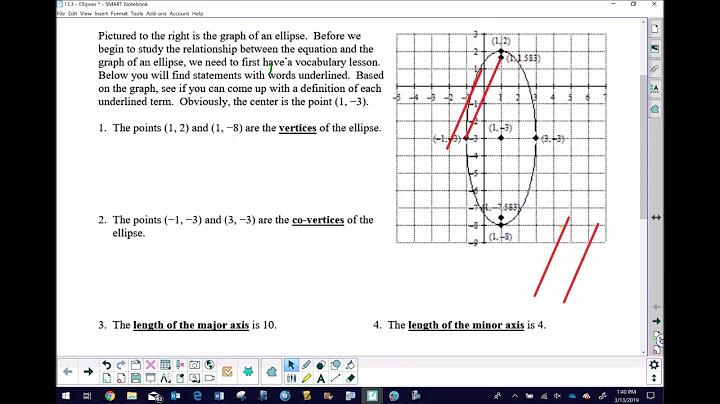
Task: Open the line style properties icon
Action: [x=291, y=378]
